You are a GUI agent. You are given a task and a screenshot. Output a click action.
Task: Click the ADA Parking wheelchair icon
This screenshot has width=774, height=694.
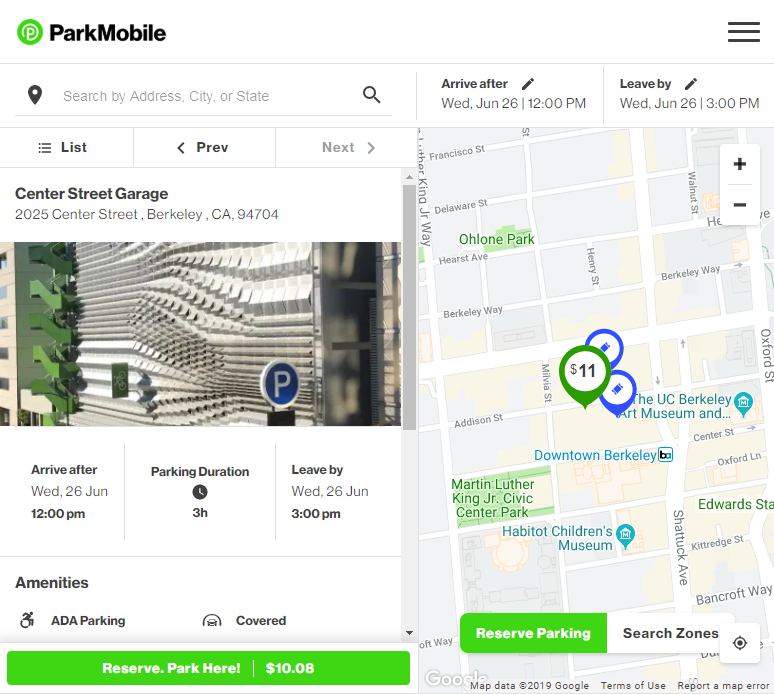pyautogui.click(x=27, y=620)
